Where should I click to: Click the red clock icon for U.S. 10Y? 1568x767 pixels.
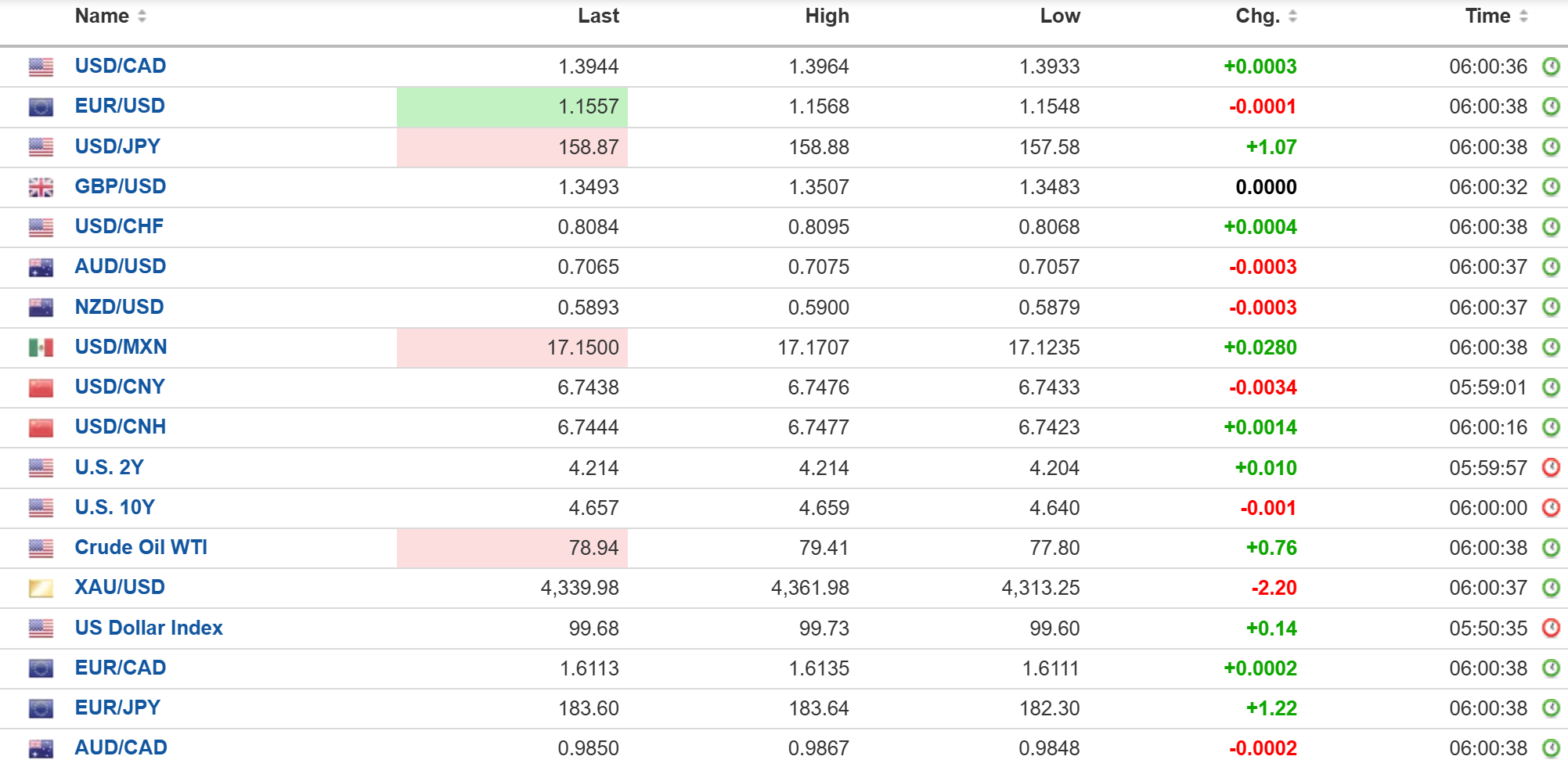tap(1551, 507)
